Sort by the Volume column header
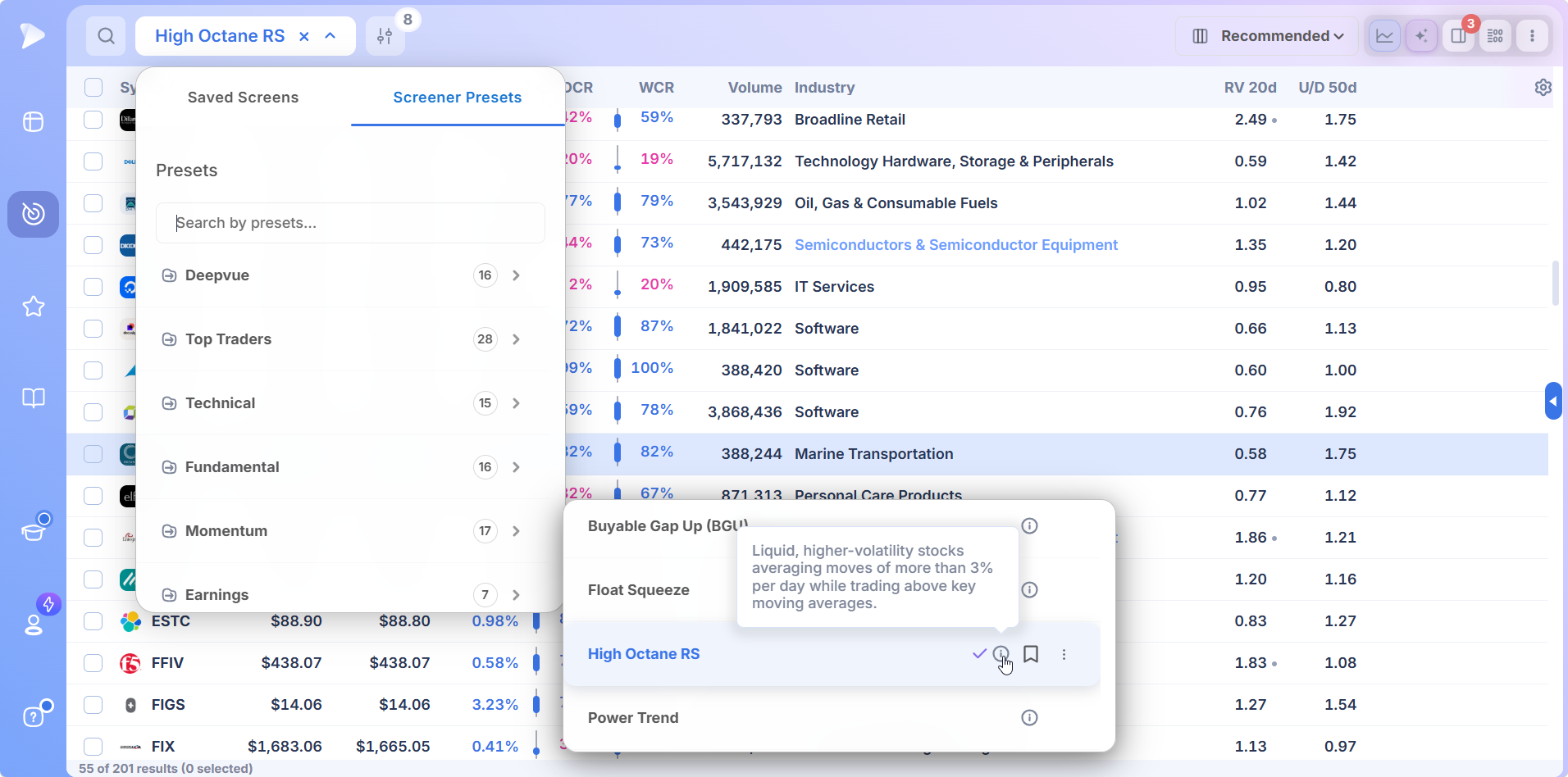The height and width of the screenshot is (777, 1568). tap(754, 88)
